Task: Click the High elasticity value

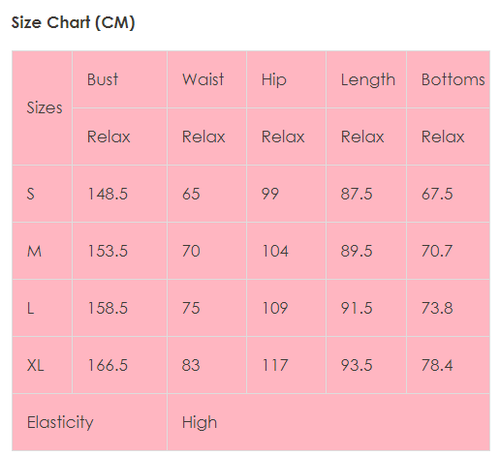Action: tap(199, 422)
